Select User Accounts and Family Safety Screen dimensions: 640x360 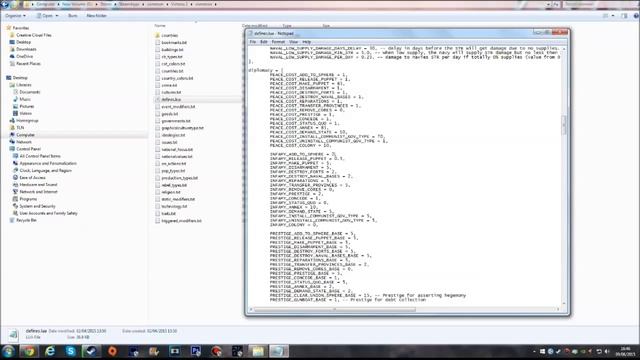[48, 213]
